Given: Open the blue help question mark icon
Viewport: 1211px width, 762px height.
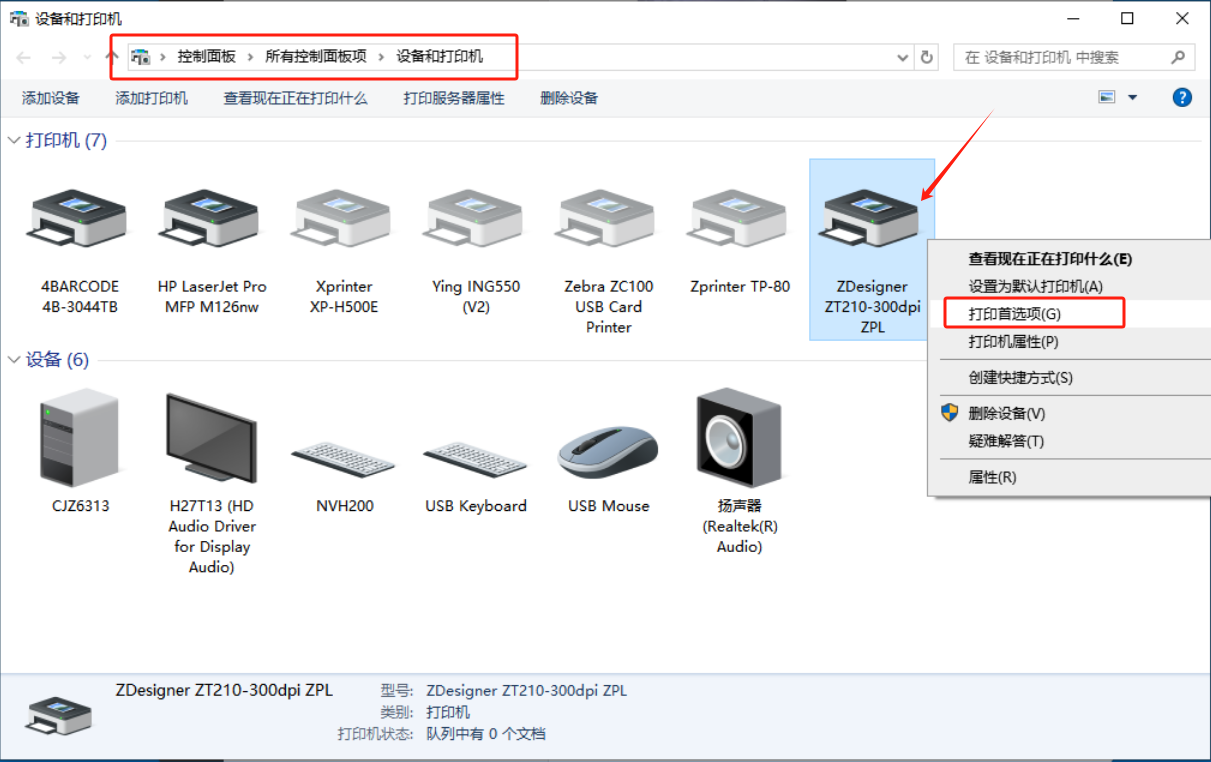Looking at the screenshot, I should (x=1182, y=97).
